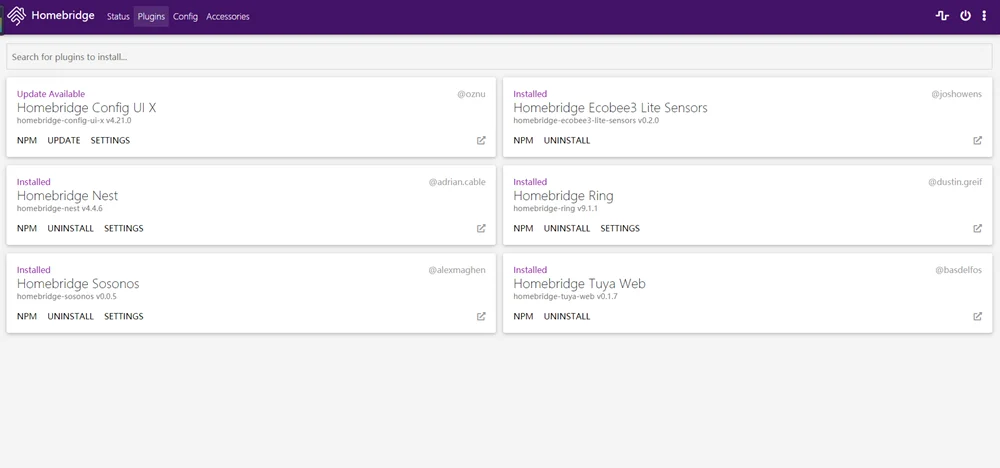Click version text homebridge-ring v9.1.1
The image size is (1000, 468).
(x=555, y=208)
